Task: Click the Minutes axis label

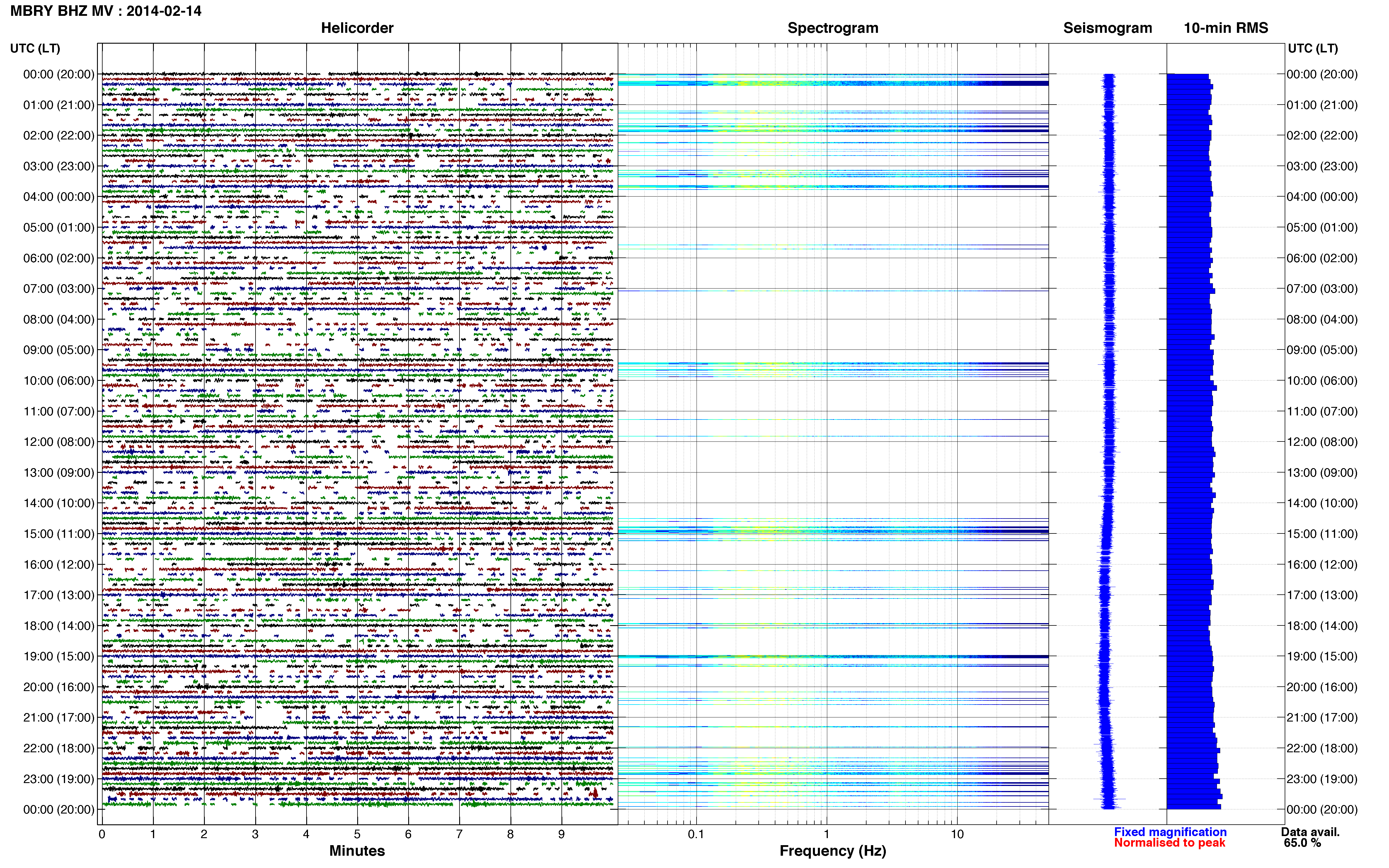Action: [x=357, y=851]
